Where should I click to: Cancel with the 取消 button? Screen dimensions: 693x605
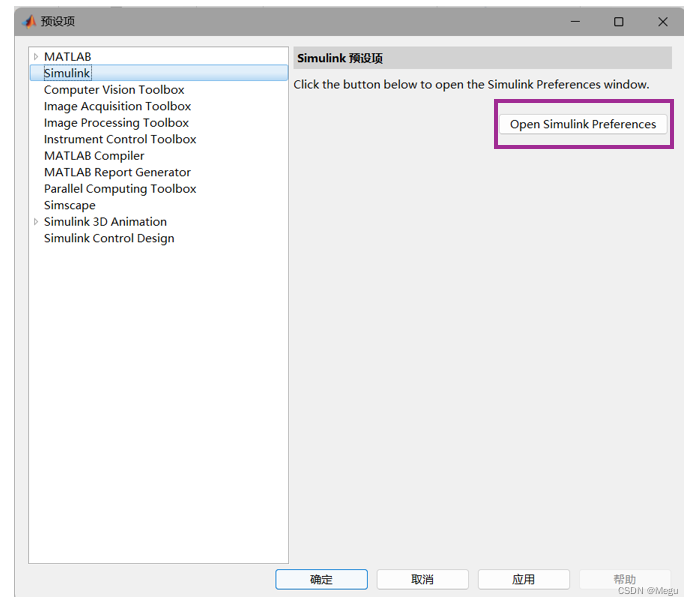pos(423,579)
